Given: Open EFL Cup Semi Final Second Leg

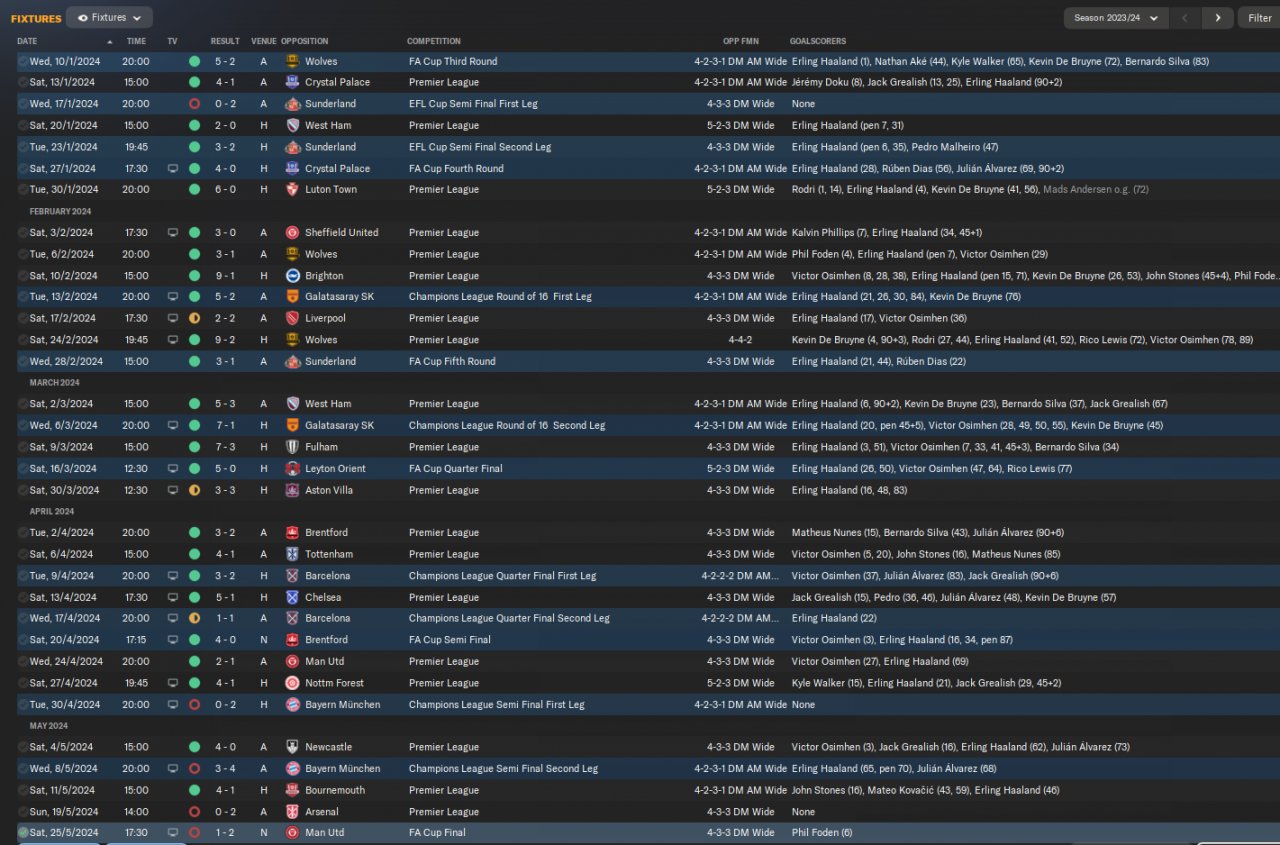Looking at the screenshot, I should coord(480,147).
